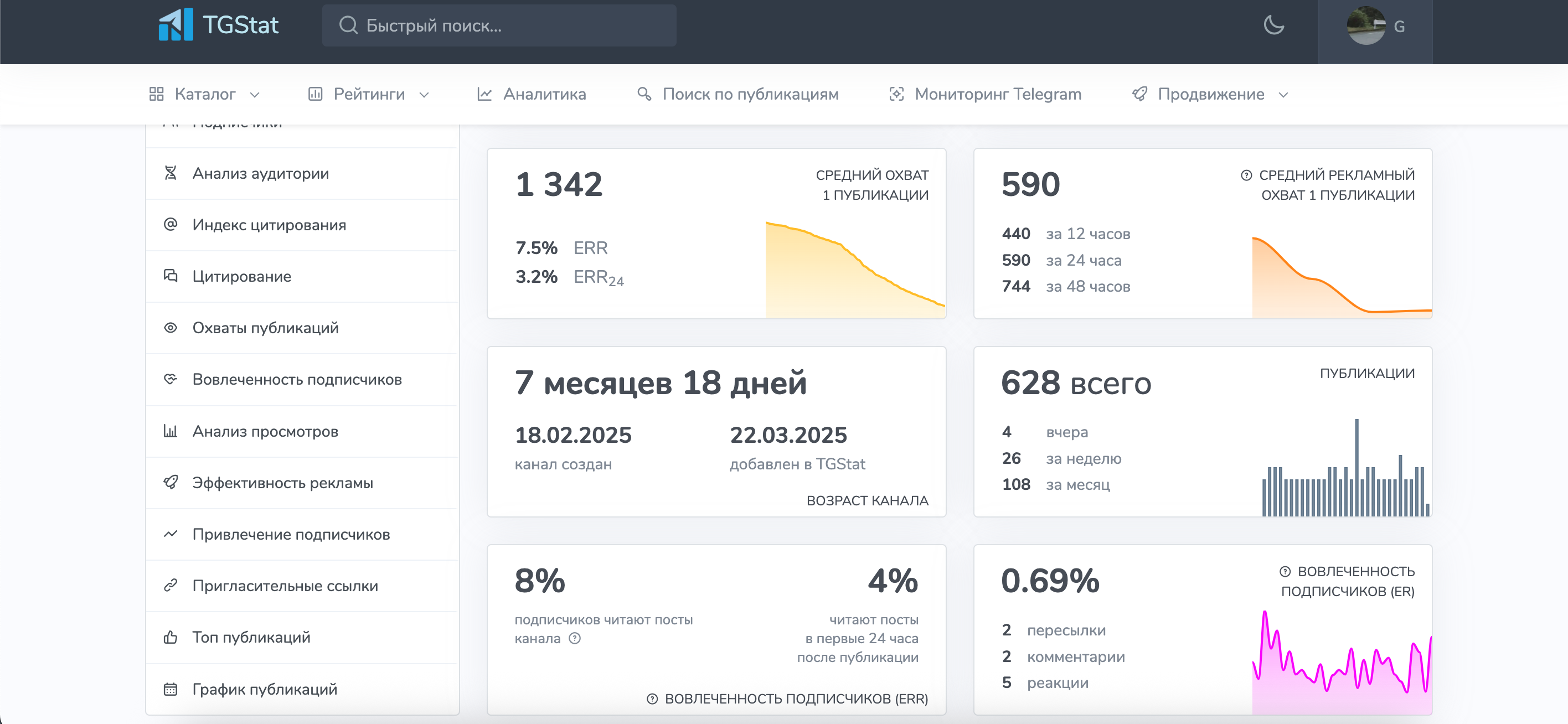
Task: Click the TGStat logo icon
Action: (176, 25)
